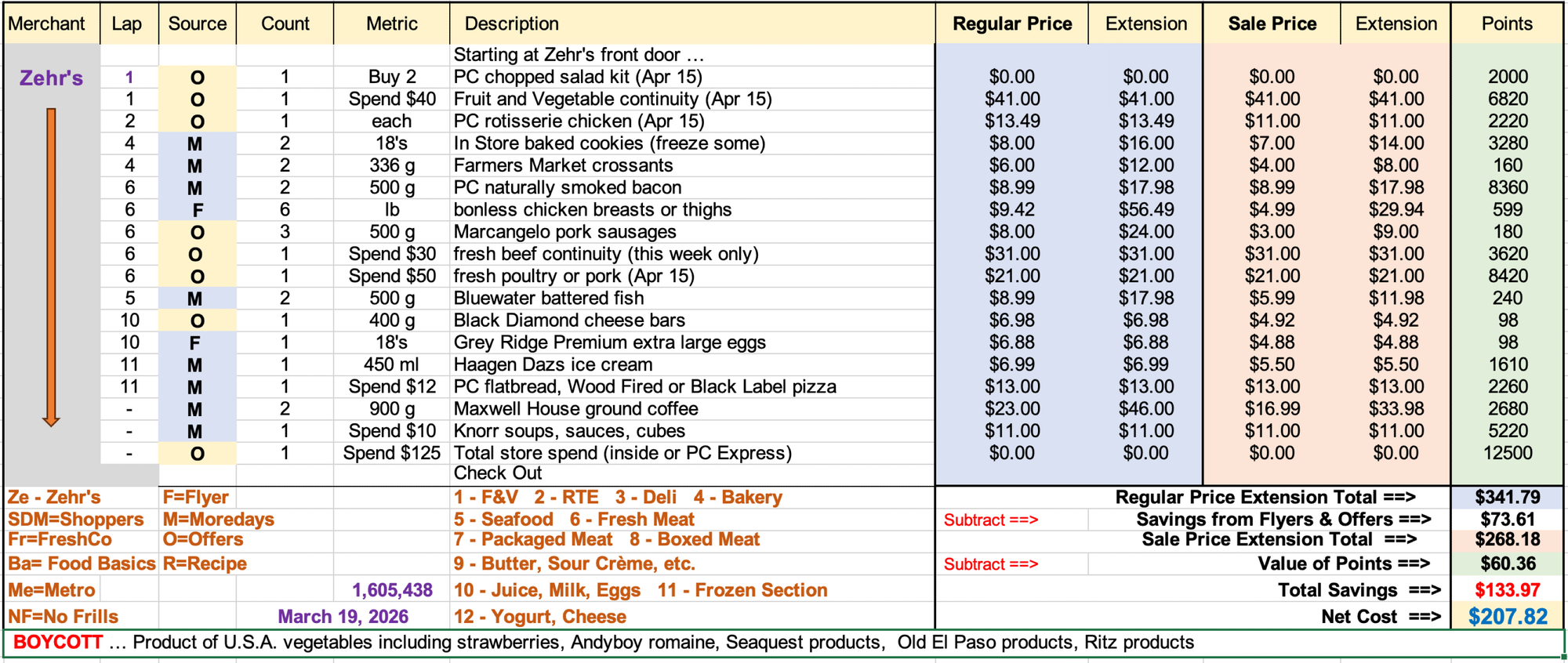Select the NF=No Frills legend cell
The height and width of the screenshot is (663, 1568).
[64, 617]
